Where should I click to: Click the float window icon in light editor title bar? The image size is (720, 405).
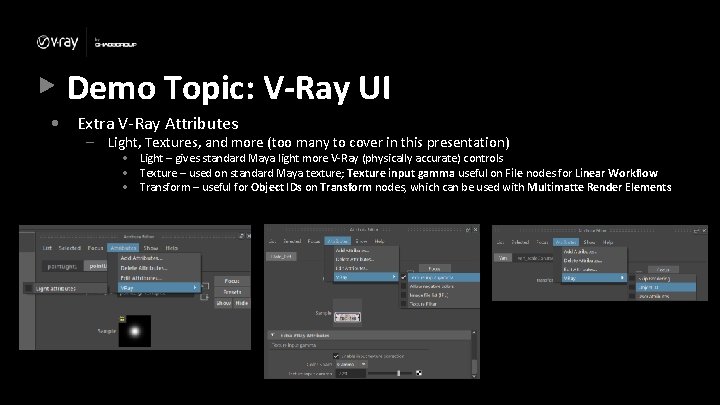(242, 236)
